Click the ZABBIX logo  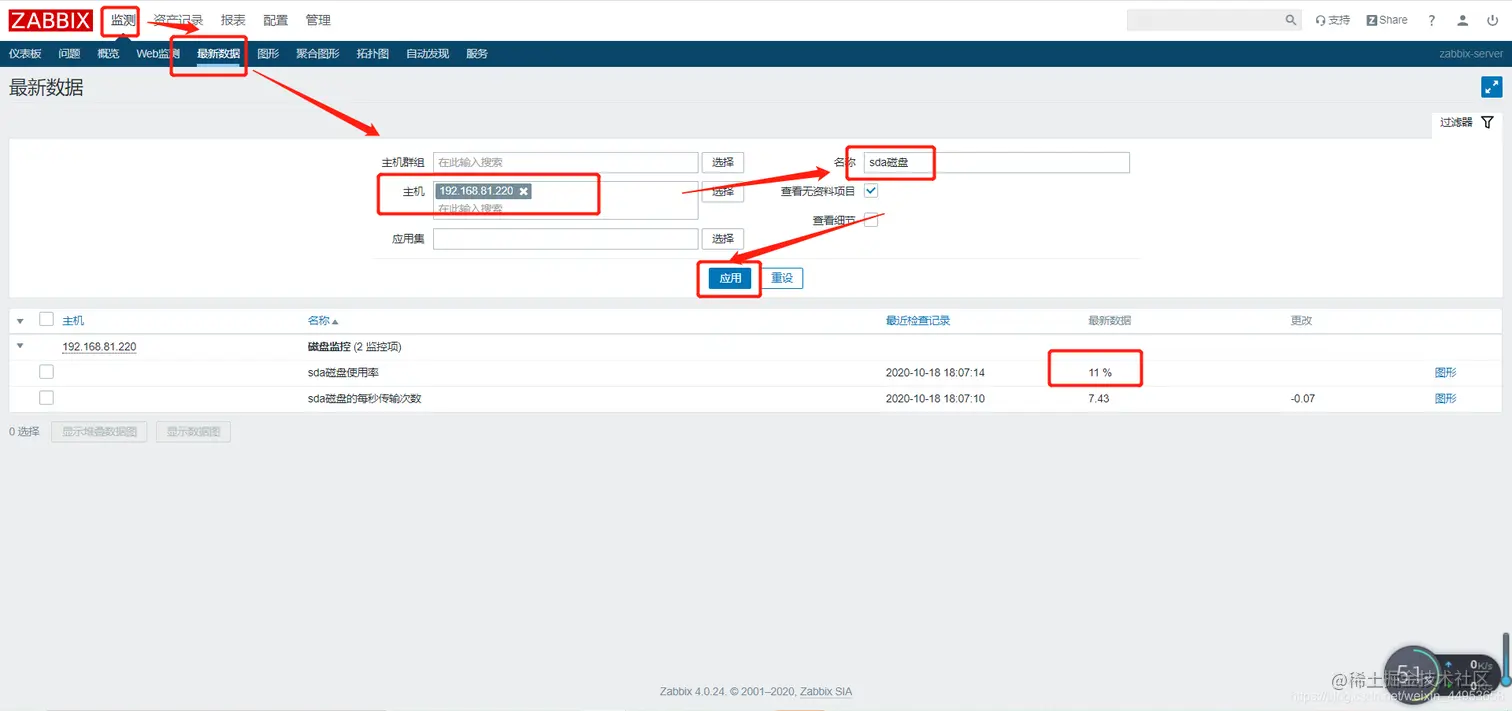pos(51,20)
